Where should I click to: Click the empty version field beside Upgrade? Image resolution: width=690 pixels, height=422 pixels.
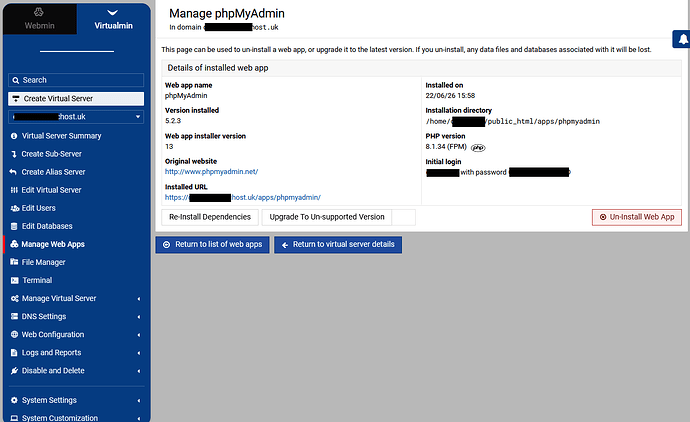pos(404,217)
